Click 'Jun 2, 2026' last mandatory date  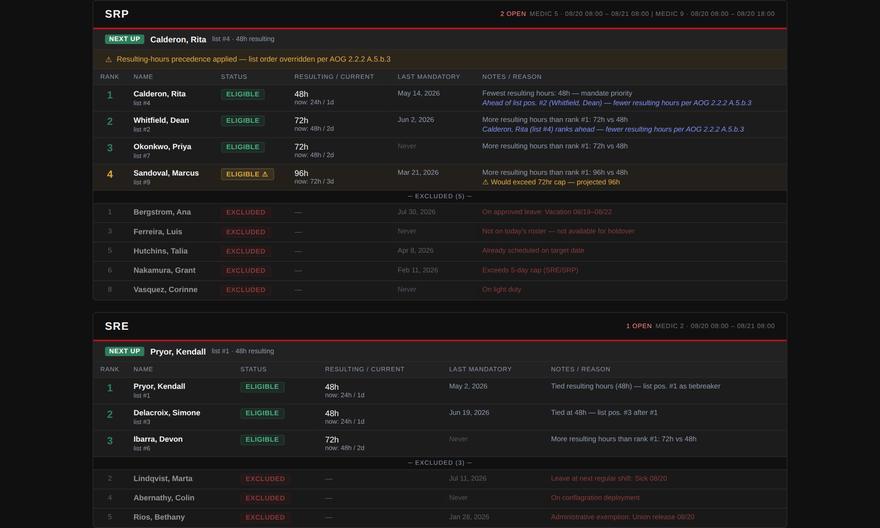pos(416,120)
